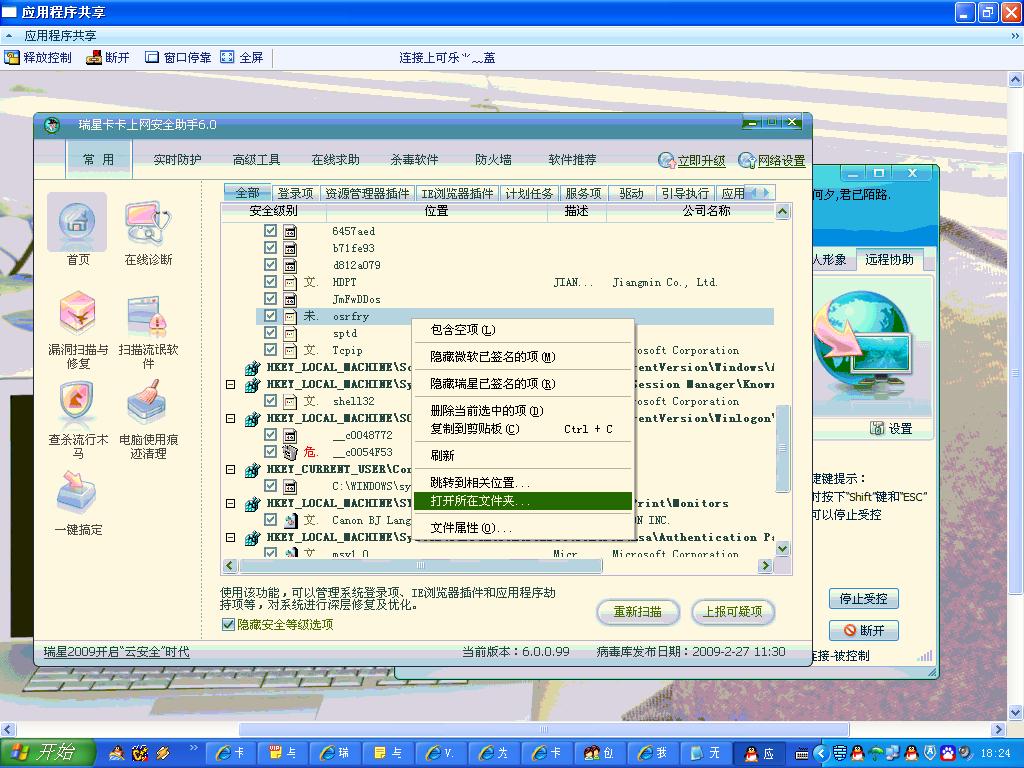The height and width of the screenshot is (768, 1024).
Task: Click the tab strip scroll arrows
Action: click(761, 193)
